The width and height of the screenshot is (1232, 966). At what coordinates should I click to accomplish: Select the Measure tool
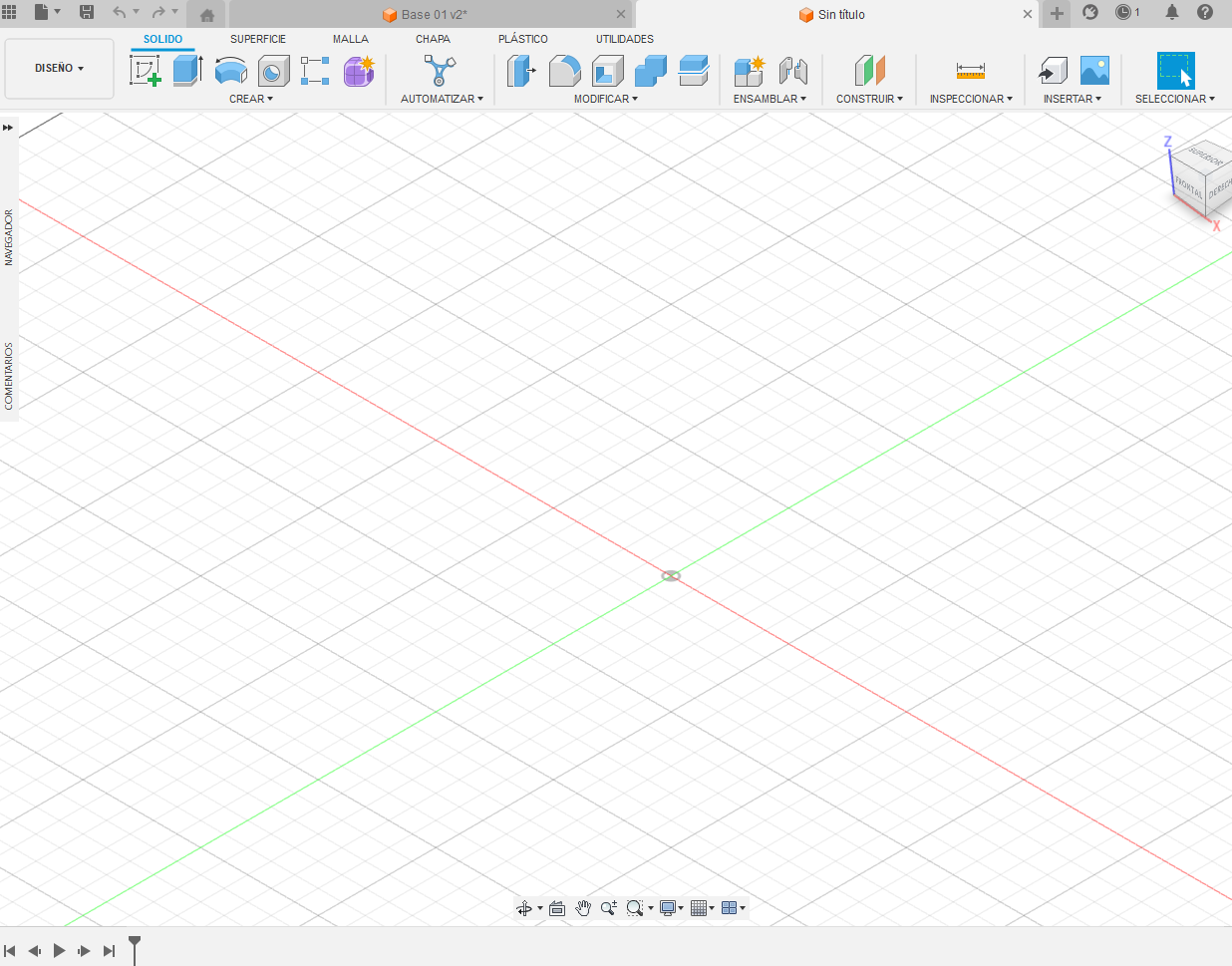pyautogui.click(x=971, y=71)
